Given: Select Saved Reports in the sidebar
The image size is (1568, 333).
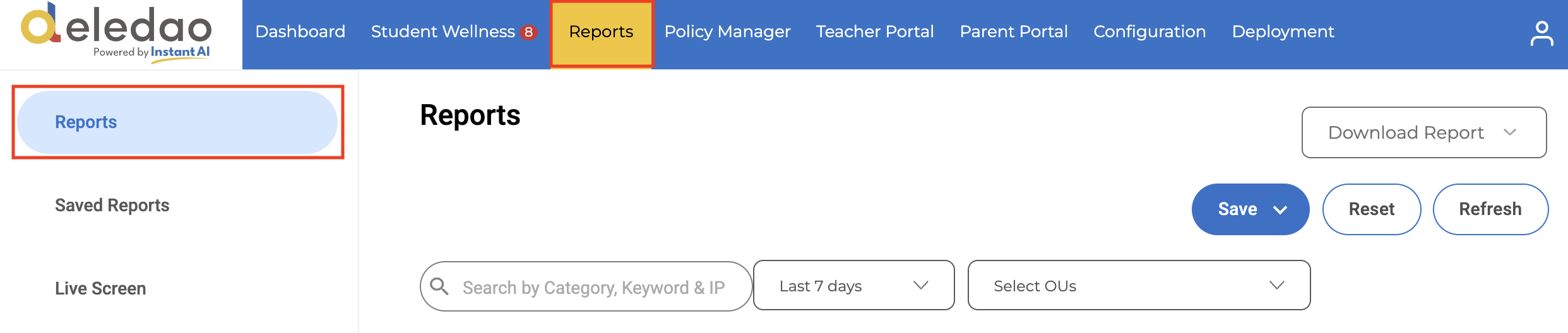Looking at the screenshot, I should pos(112,206).
